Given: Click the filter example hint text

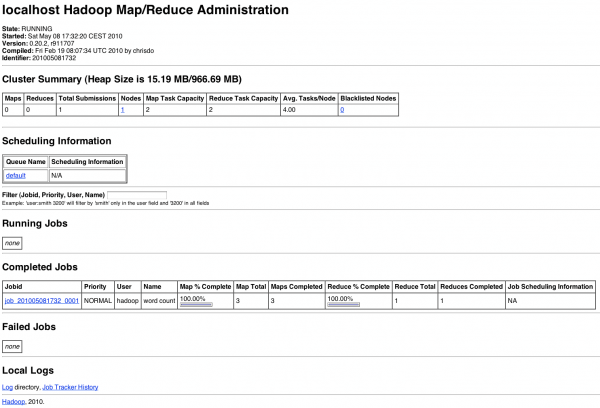Looking at the screenshot, I should tap(106, 203).
